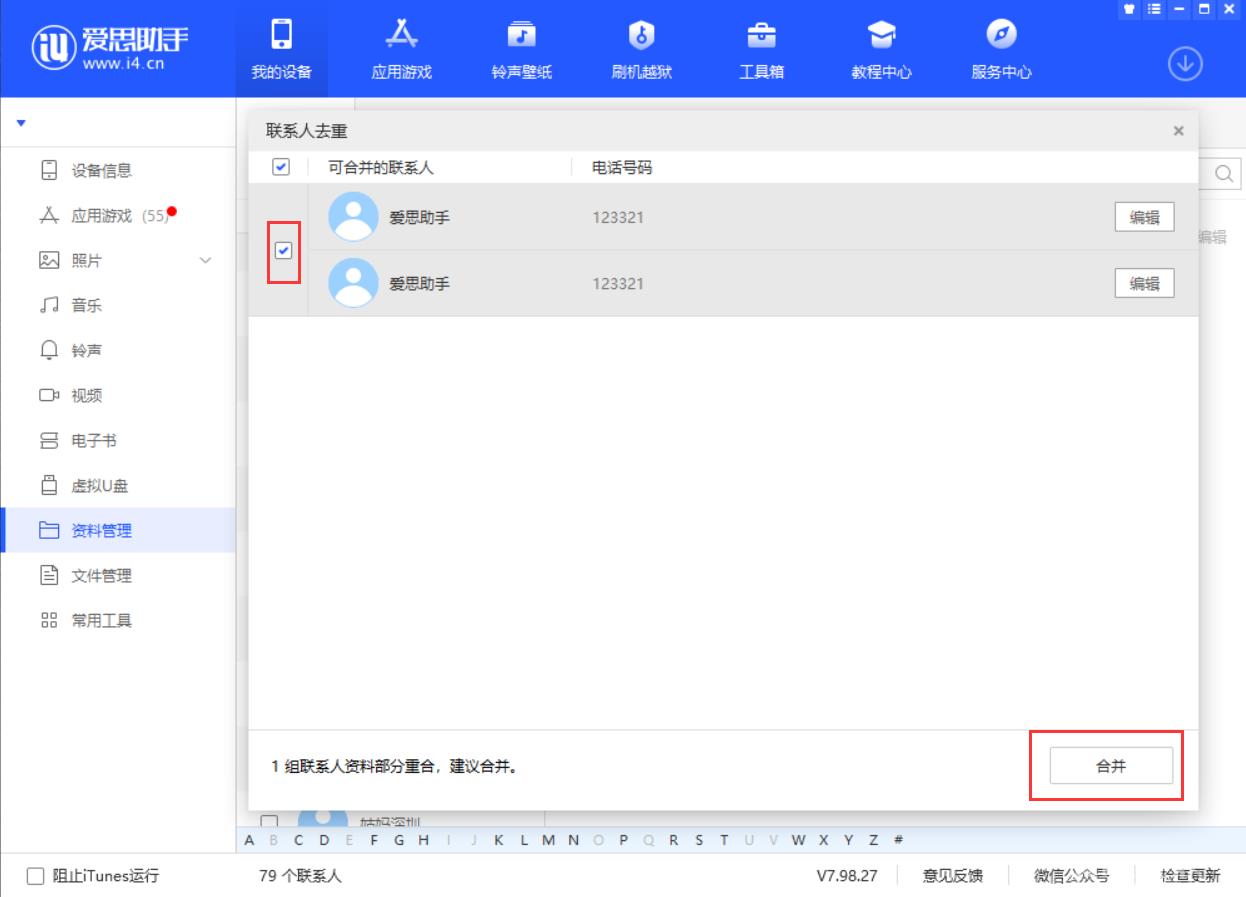The image size is (1246, 897).
Task: Click the 合并 merge button
Action: [1110, 766]
